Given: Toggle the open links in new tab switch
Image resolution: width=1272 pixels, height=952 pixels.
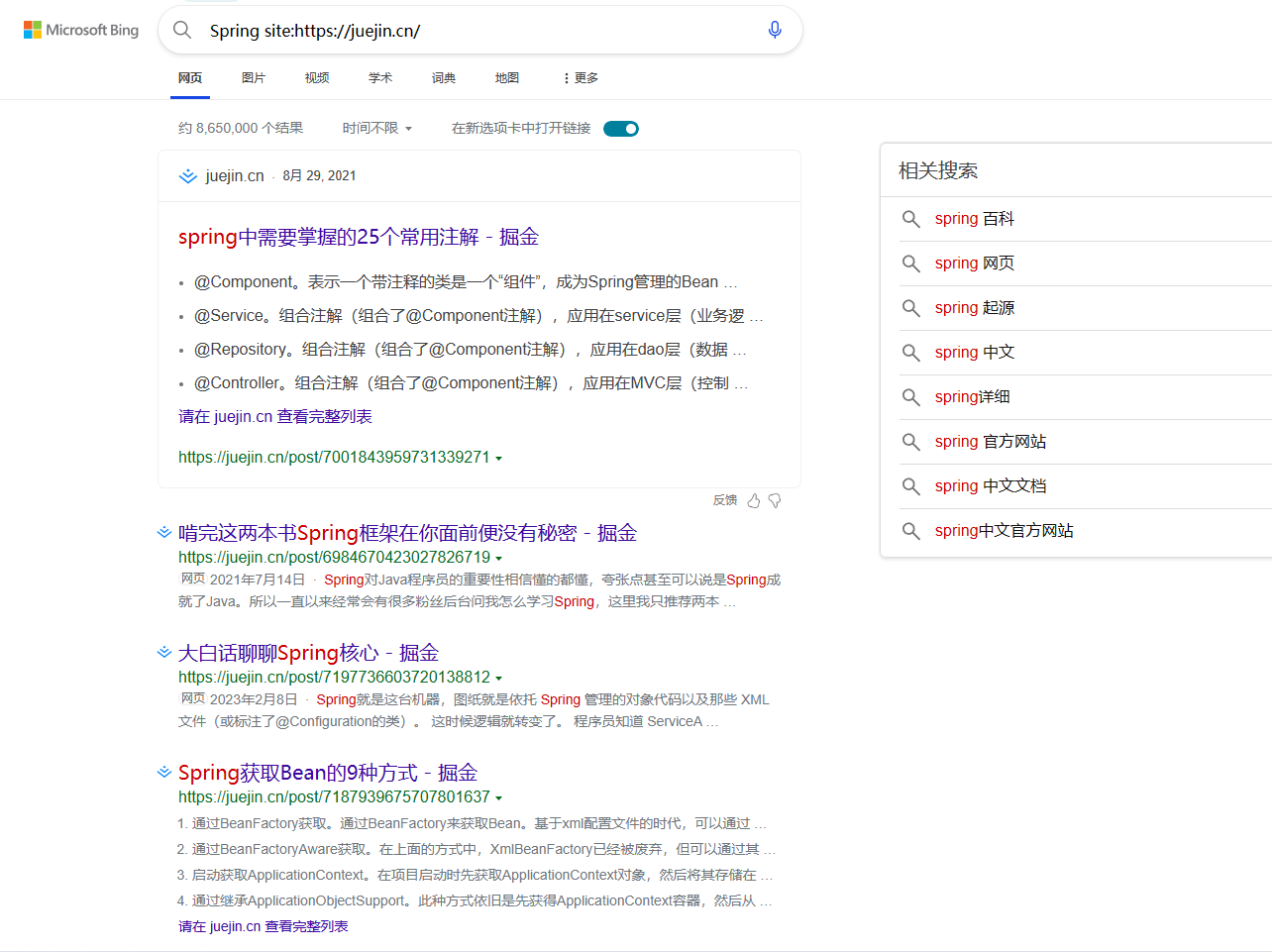Looking at the screenshot, I should (621, 129).
